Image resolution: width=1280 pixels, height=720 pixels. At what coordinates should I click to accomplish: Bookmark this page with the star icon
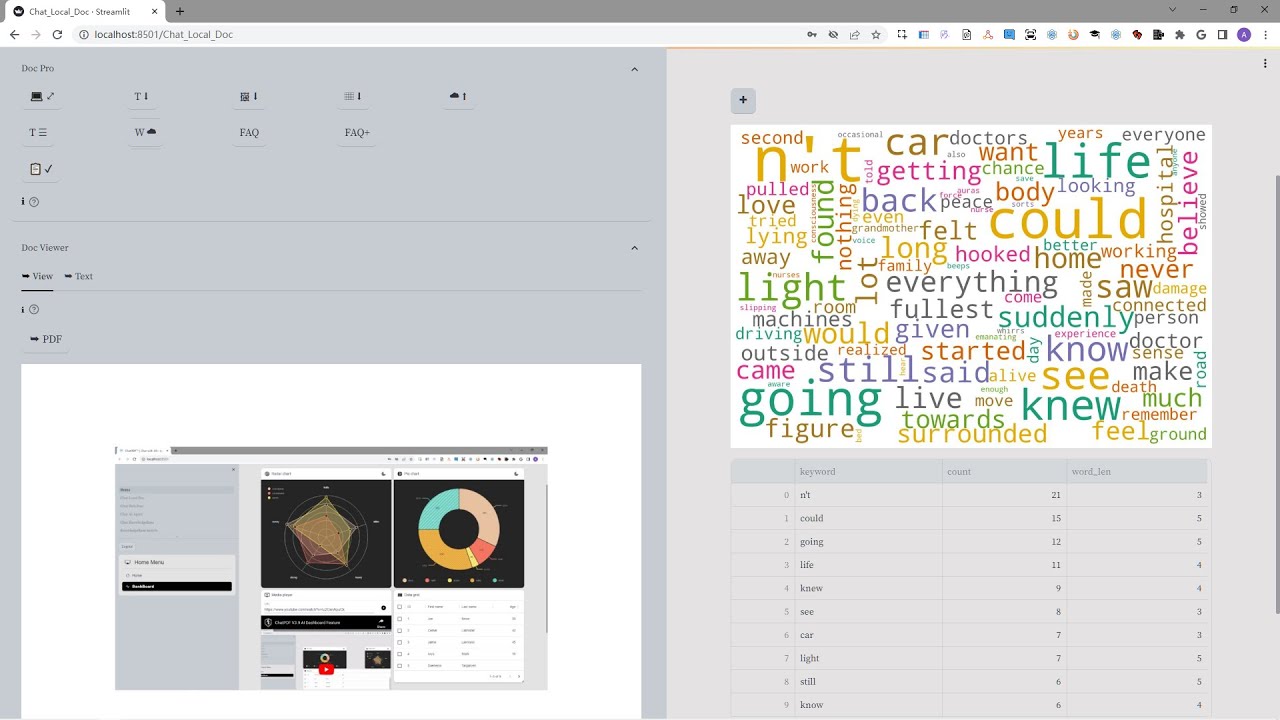[876, 34]
